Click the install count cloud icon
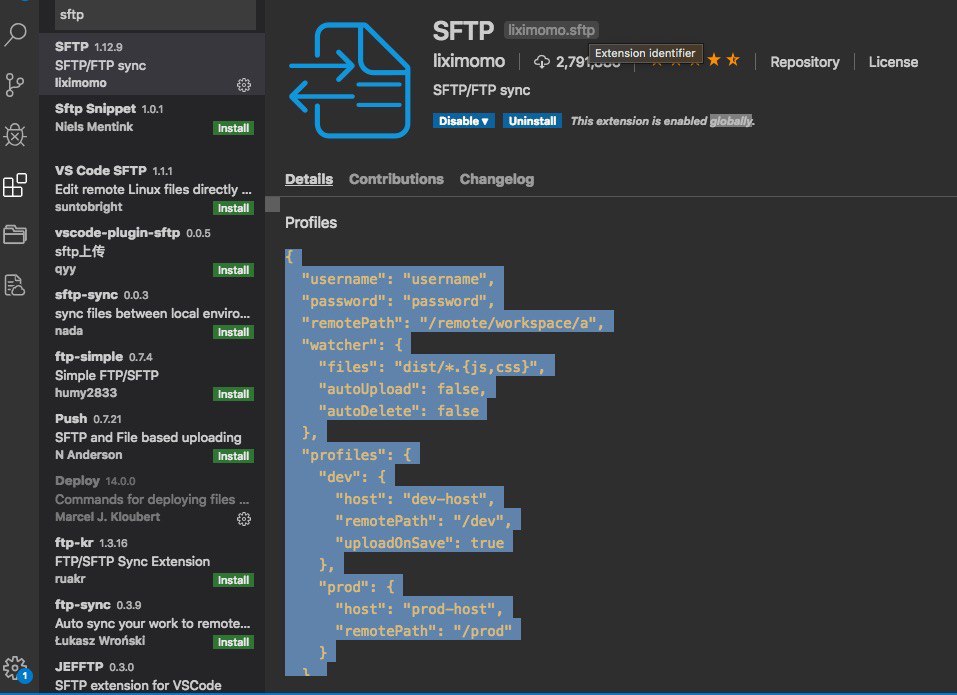957x695 pixels. (541, 62)
